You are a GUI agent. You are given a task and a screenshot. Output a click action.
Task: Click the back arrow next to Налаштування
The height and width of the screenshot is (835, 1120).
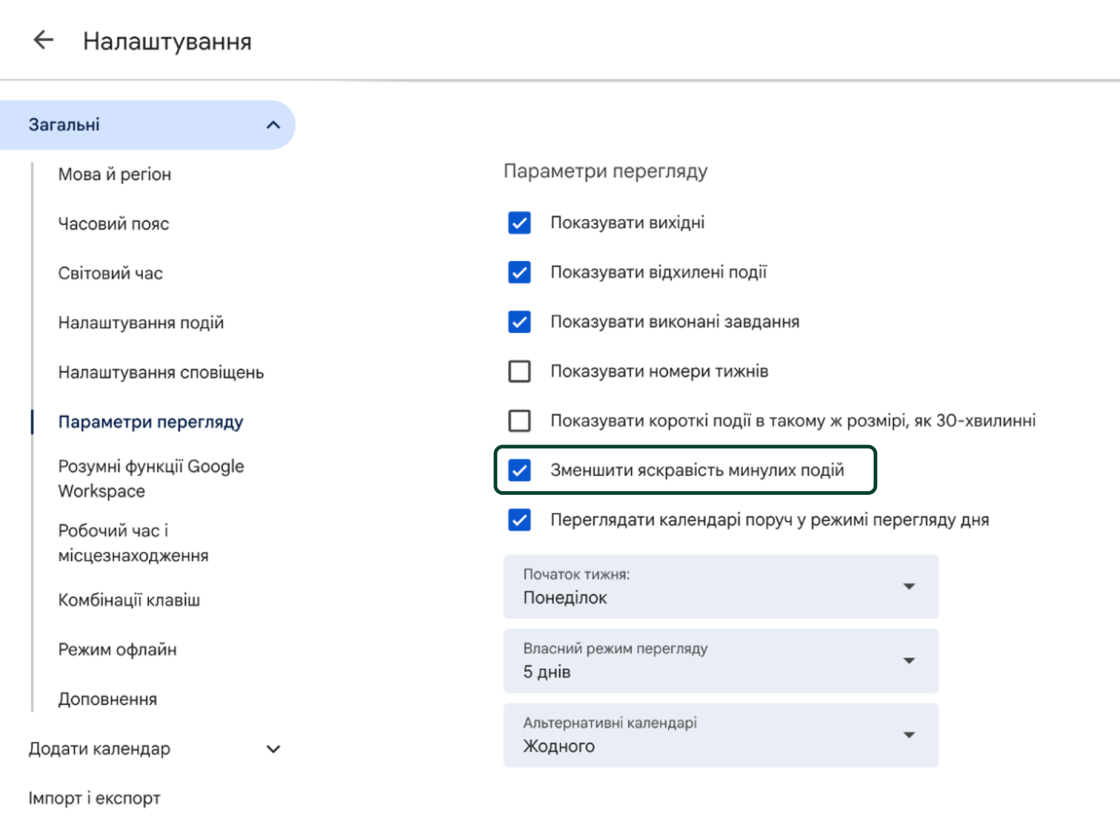click(43, 41)
